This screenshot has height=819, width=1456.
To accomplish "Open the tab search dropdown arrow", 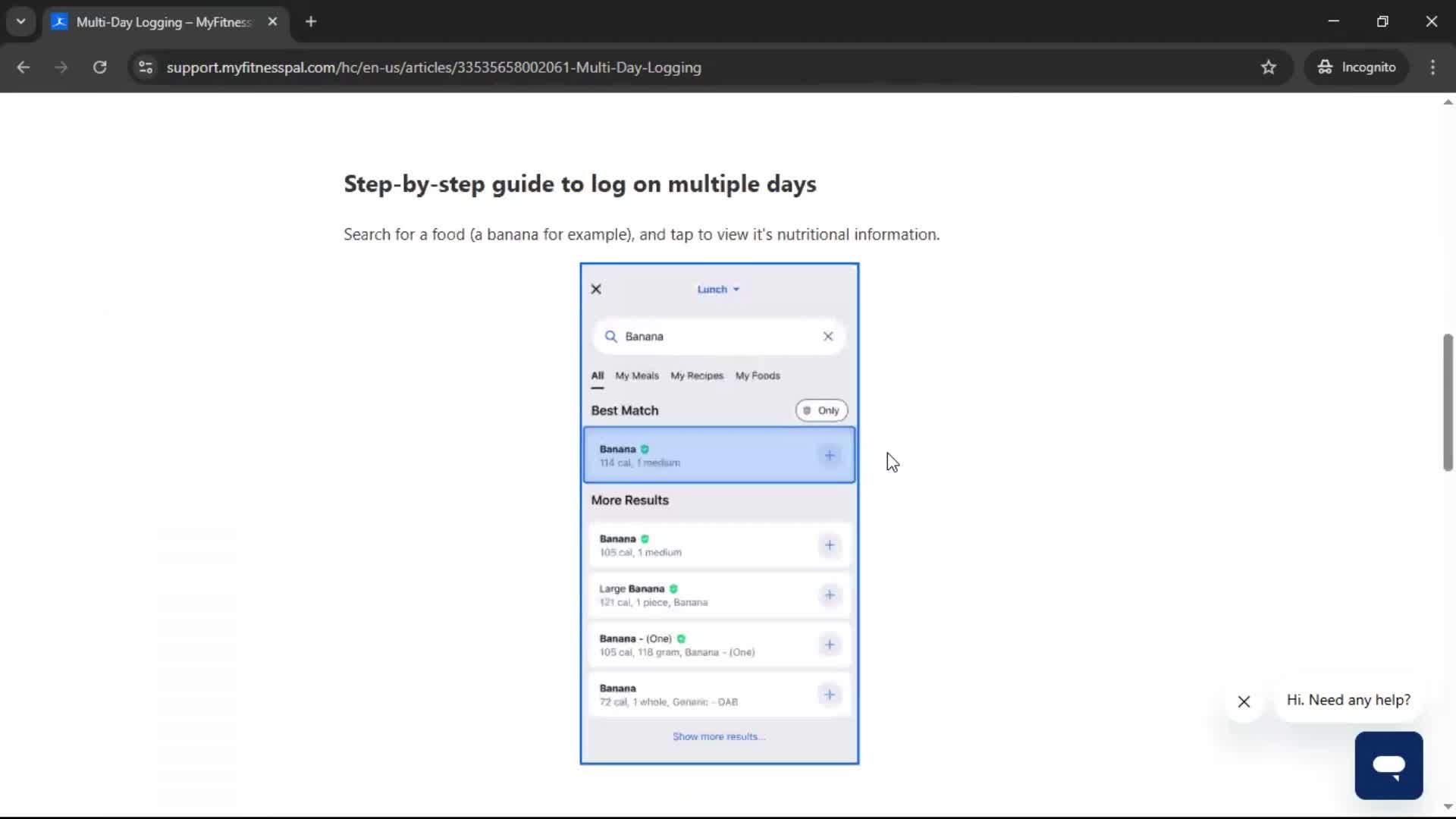I will (x=21, y=22).
